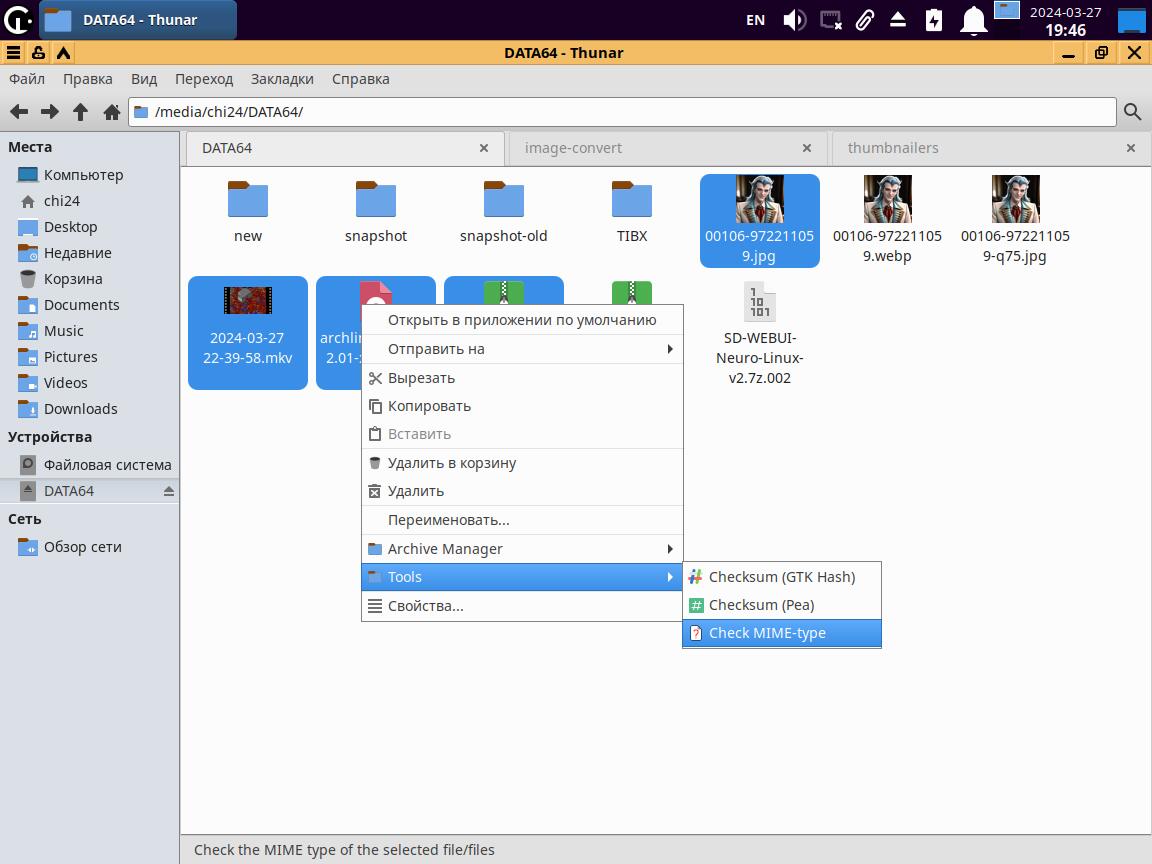Open Documents in the sidebar

click(x=90, y=305)
